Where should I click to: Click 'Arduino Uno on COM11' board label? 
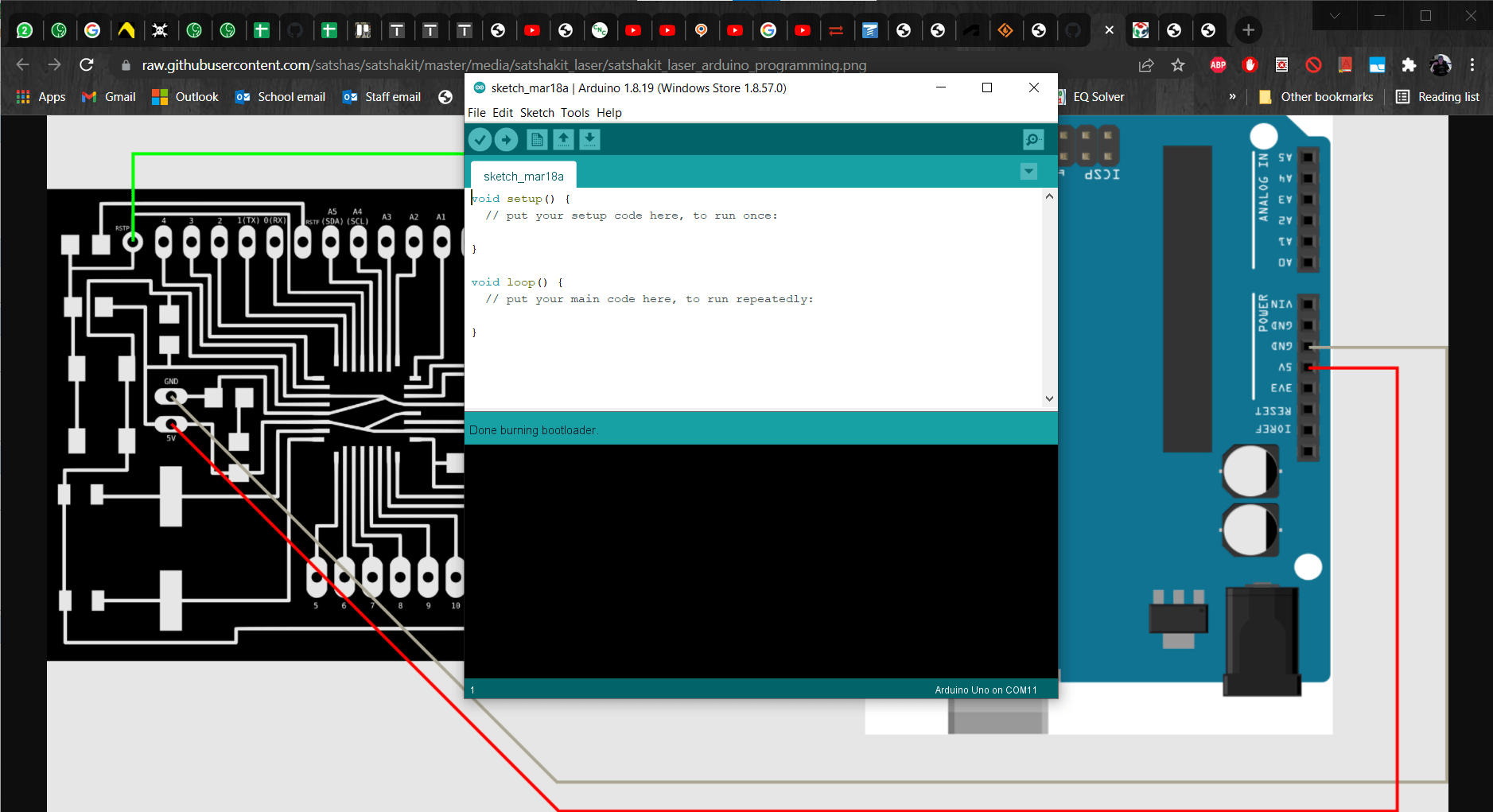[x=986, y=690]
